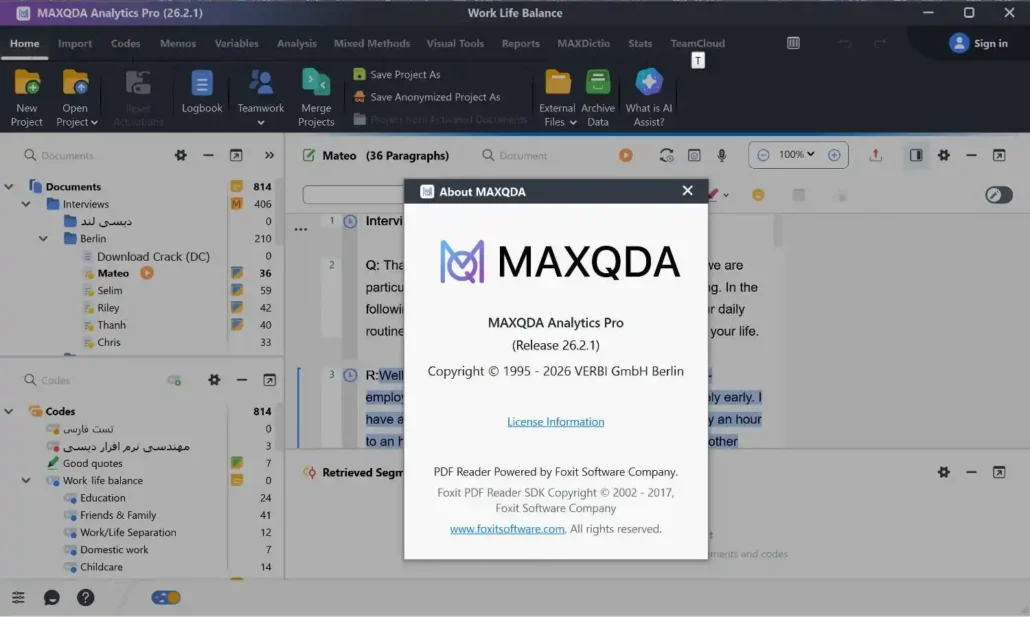This screenshot has width=1030, height=617.
Task: Select the Chris document
Action: tap(108, 342)
